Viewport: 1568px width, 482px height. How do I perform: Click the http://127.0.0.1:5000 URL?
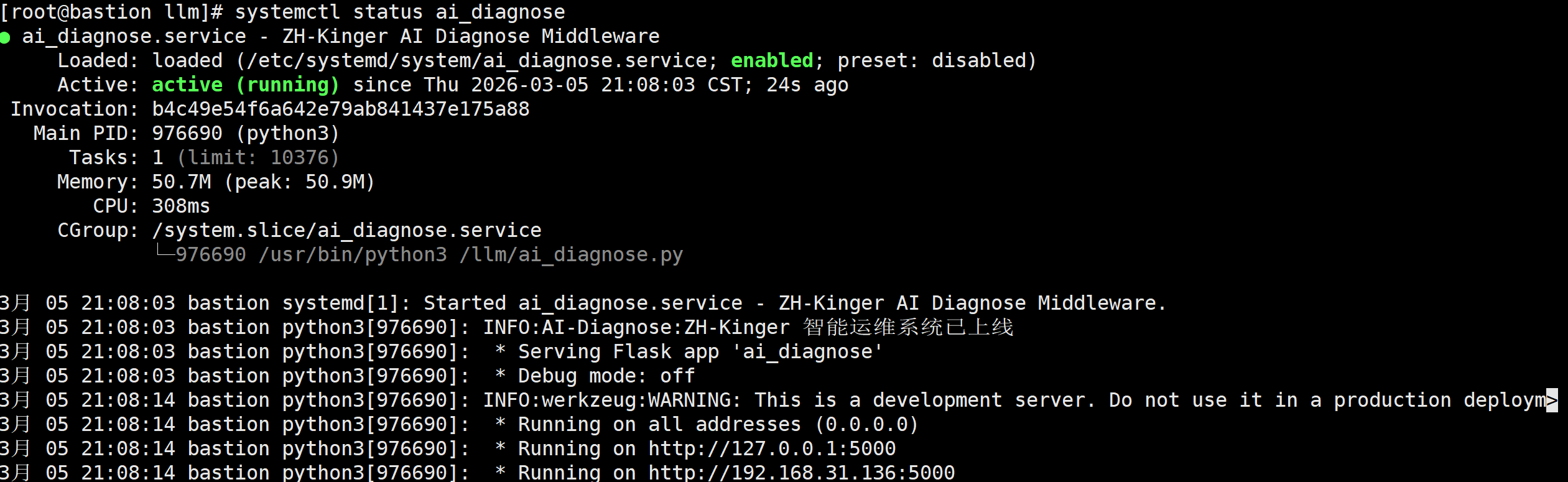pos(772,448)
